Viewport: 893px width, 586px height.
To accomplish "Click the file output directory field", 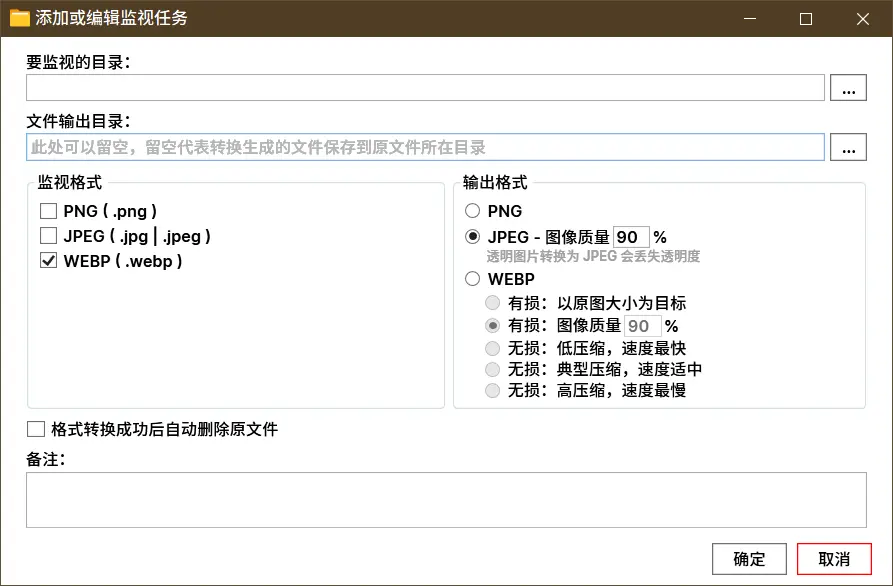I will (425, 148).
